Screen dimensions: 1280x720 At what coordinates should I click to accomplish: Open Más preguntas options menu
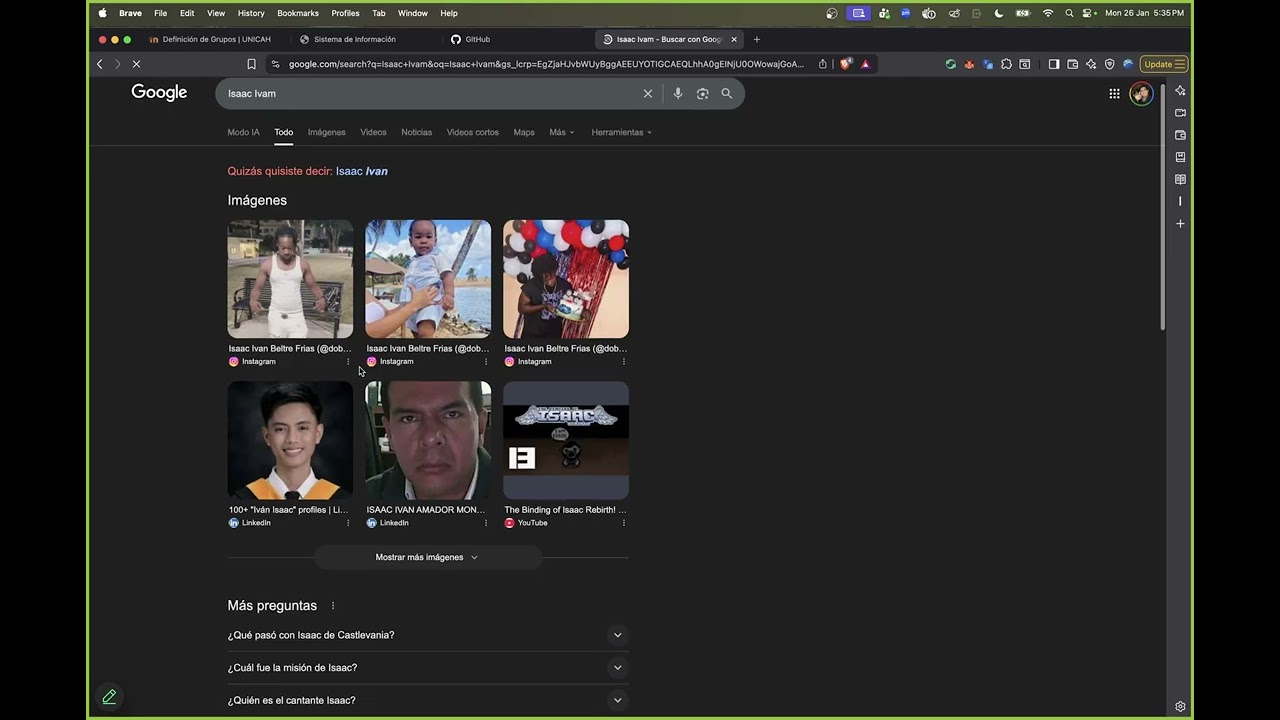click(333, 606)
